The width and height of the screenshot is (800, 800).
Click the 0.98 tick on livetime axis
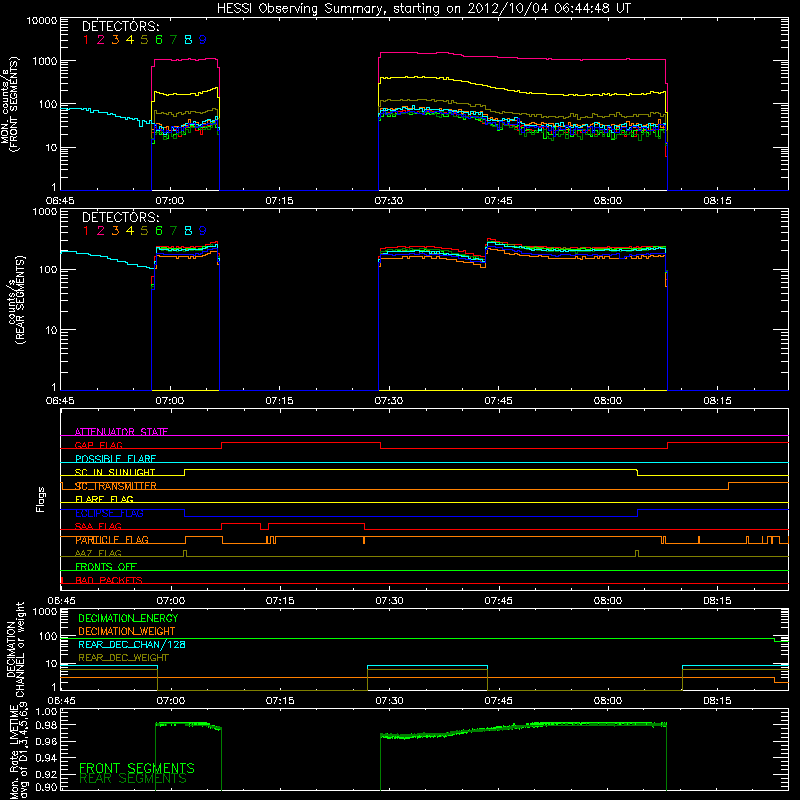point(46,726)
